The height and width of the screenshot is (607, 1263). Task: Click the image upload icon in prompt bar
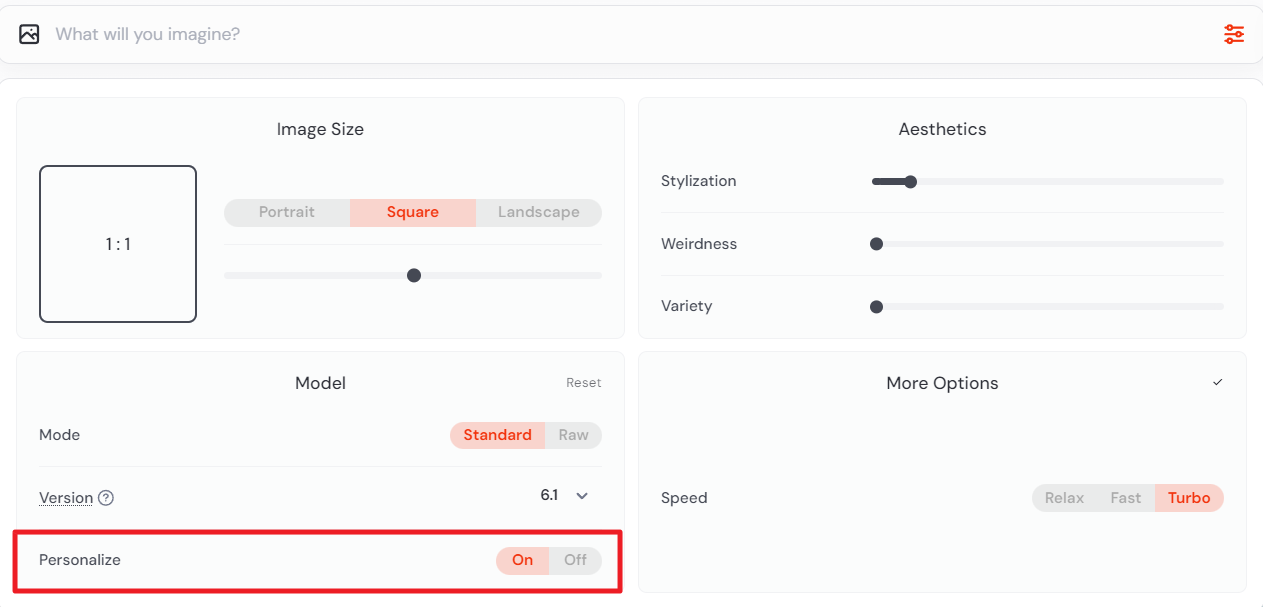click(x=29, y=34)
